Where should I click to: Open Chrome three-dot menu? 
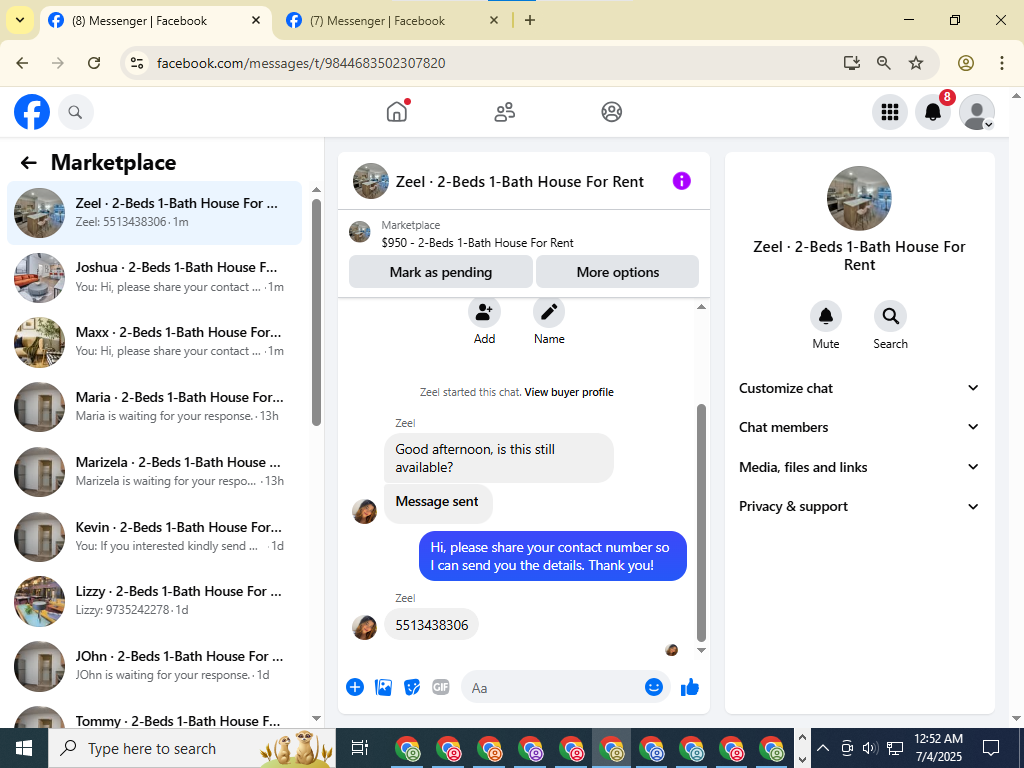coord(1002,63)
